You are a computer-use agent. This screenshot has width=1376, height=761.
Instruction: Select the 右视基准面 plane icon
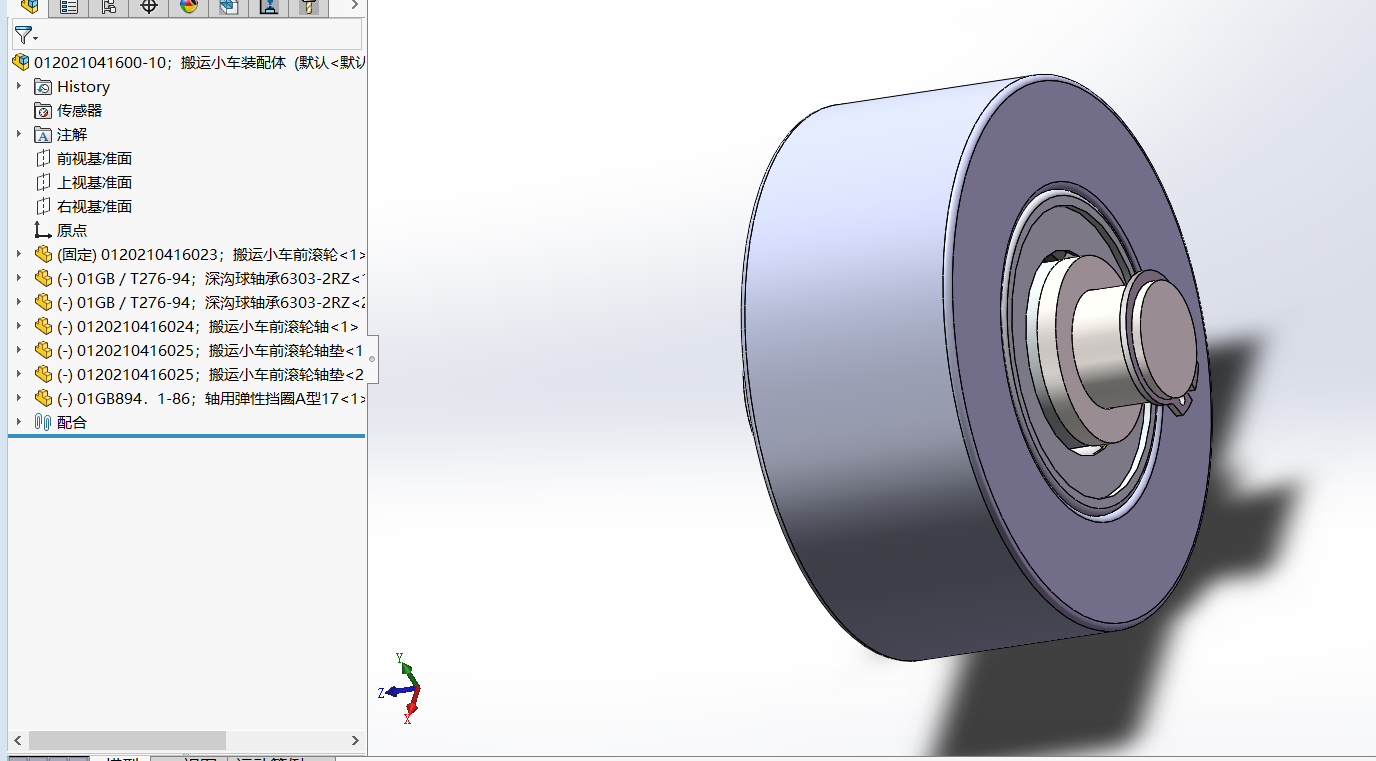(43, 207)
